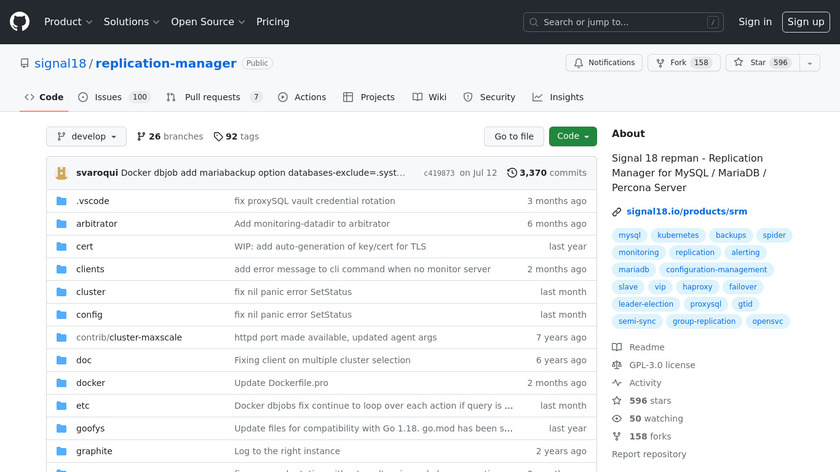Open the 3,370 commits history link
Image resolution: width=840 pixels, height=472 pixels.
point(546,173)
